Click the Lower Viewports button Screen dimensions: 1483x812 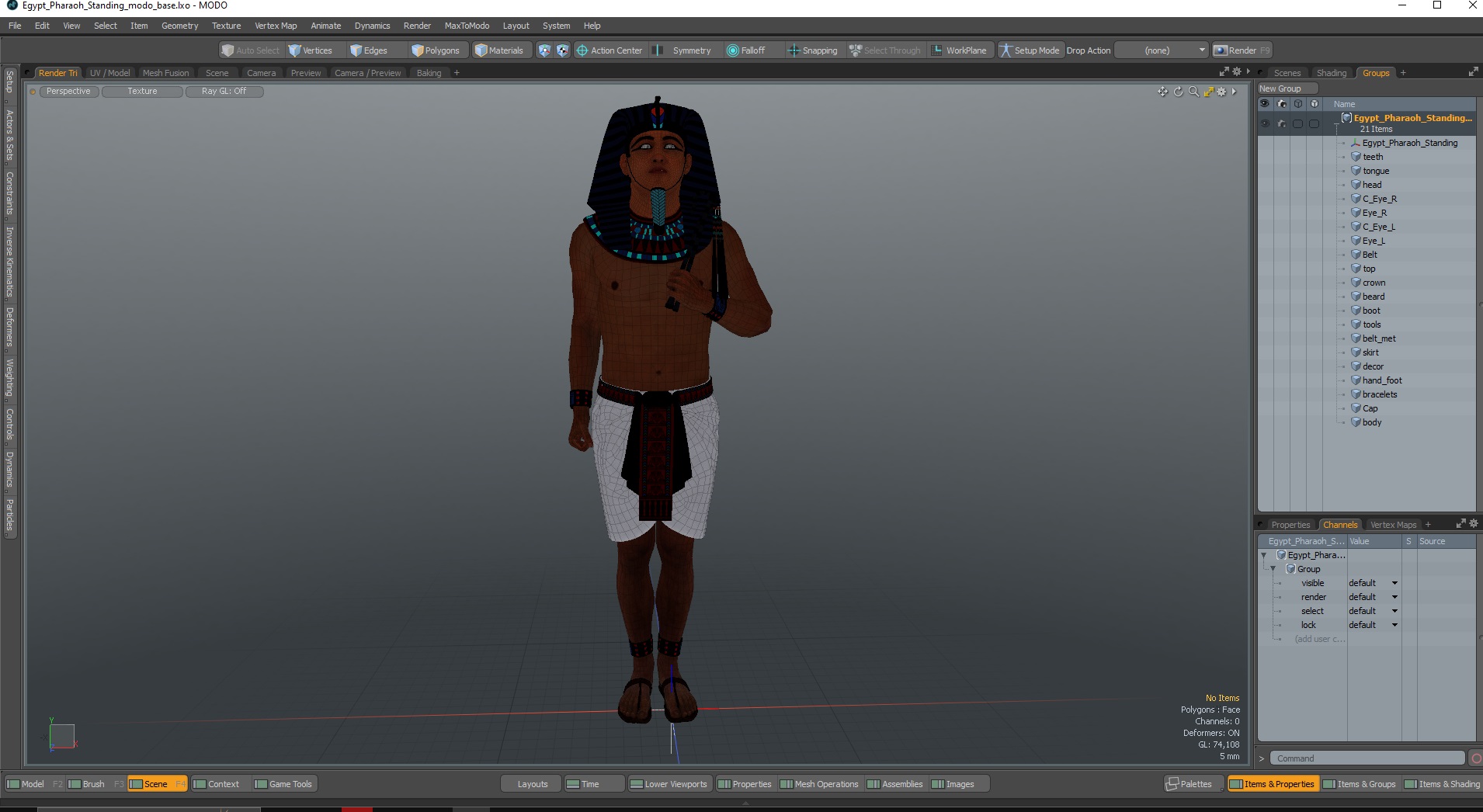(x=669, y=784)
